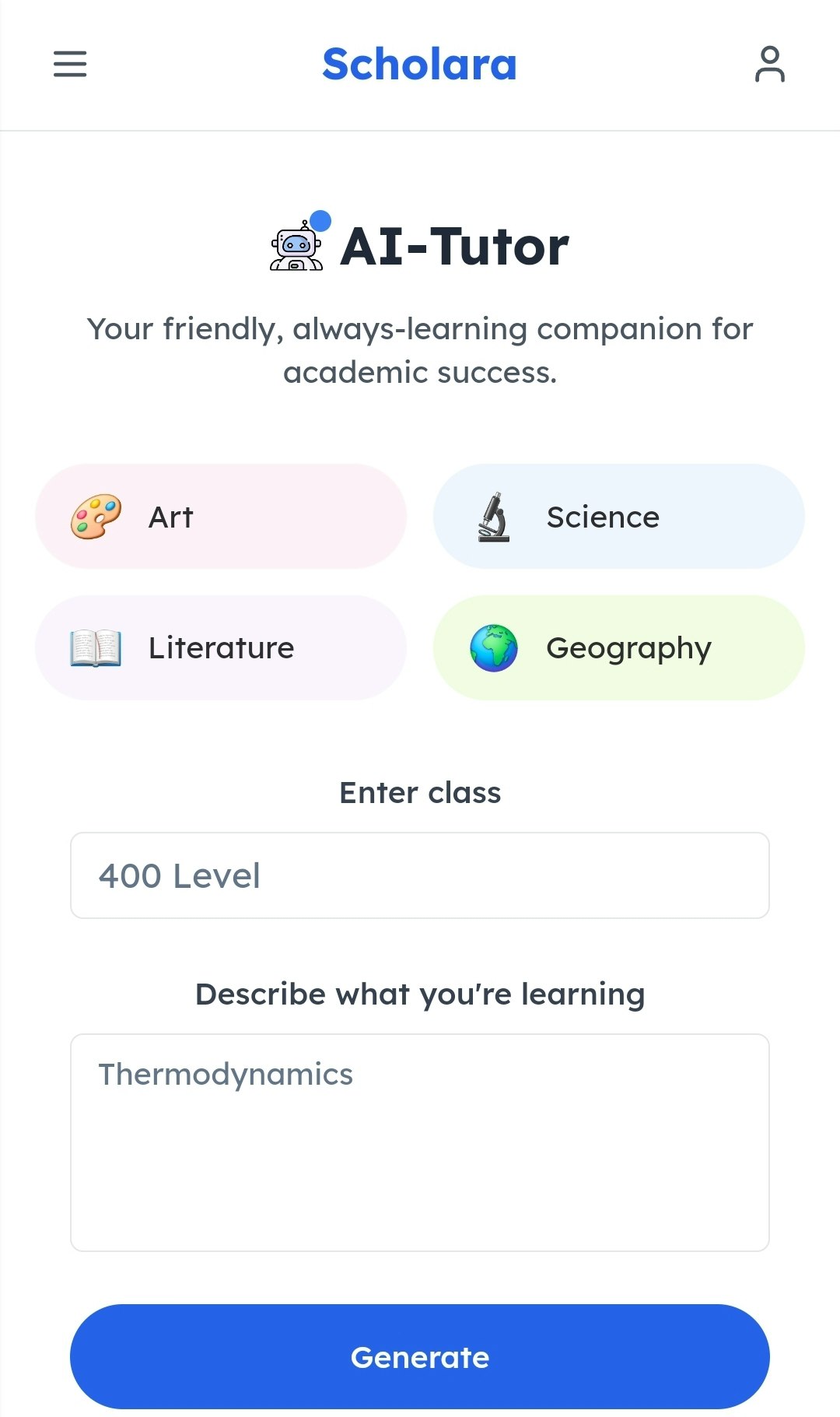Image resolution: width=840 pixels, height=1417 pixels.
Task: Click the AI-Tutor robot icon
Action: tap(296, 246)
